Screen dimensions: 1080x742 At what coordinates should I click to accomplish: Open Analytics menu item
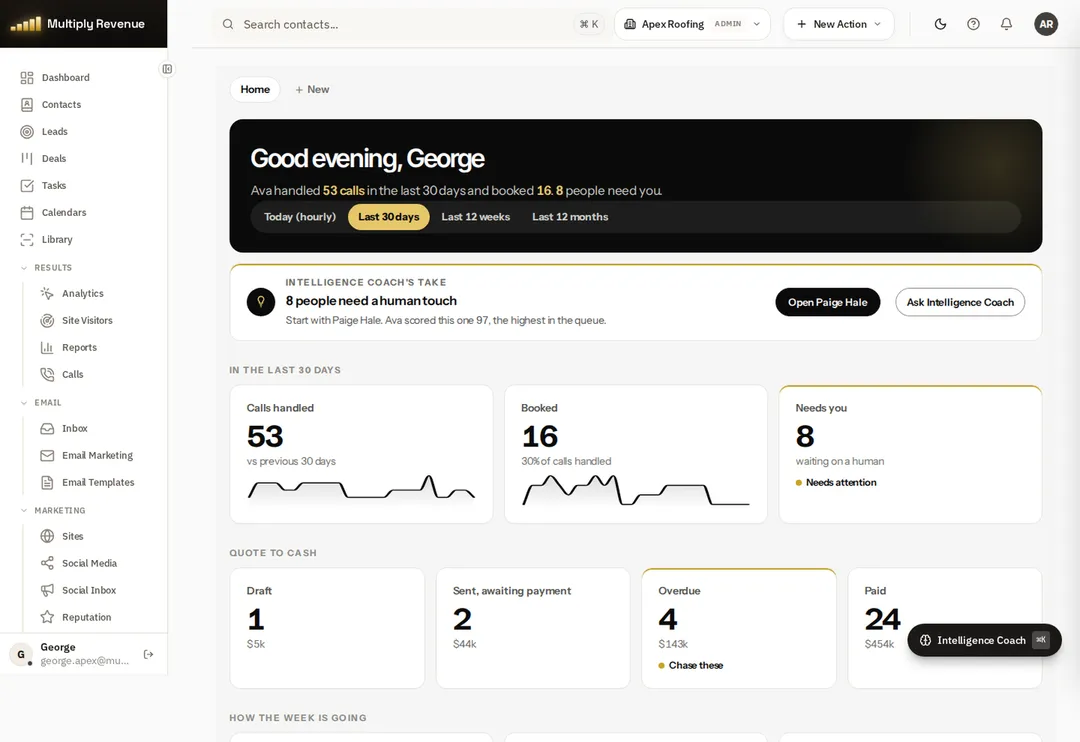[83, 293]
